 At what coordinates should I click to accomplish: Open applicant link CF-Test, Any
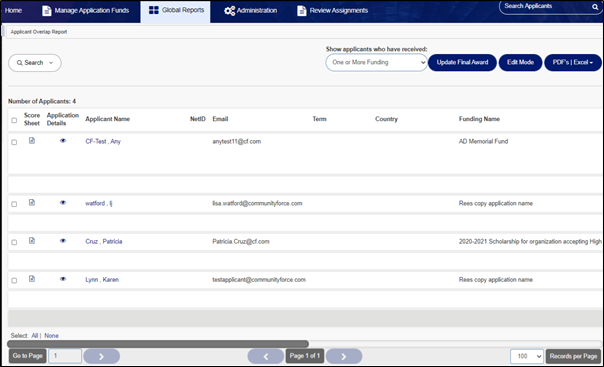103,141
